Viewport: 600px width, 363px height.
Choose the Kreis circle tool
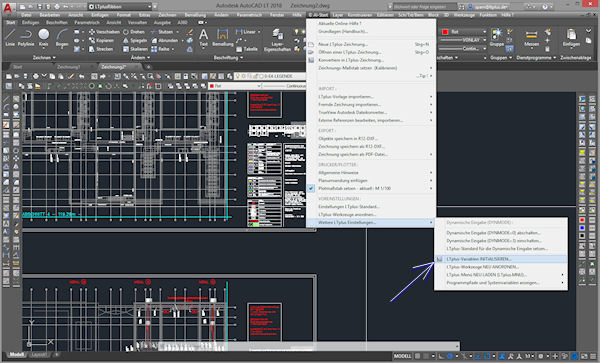tap(44, 37)
